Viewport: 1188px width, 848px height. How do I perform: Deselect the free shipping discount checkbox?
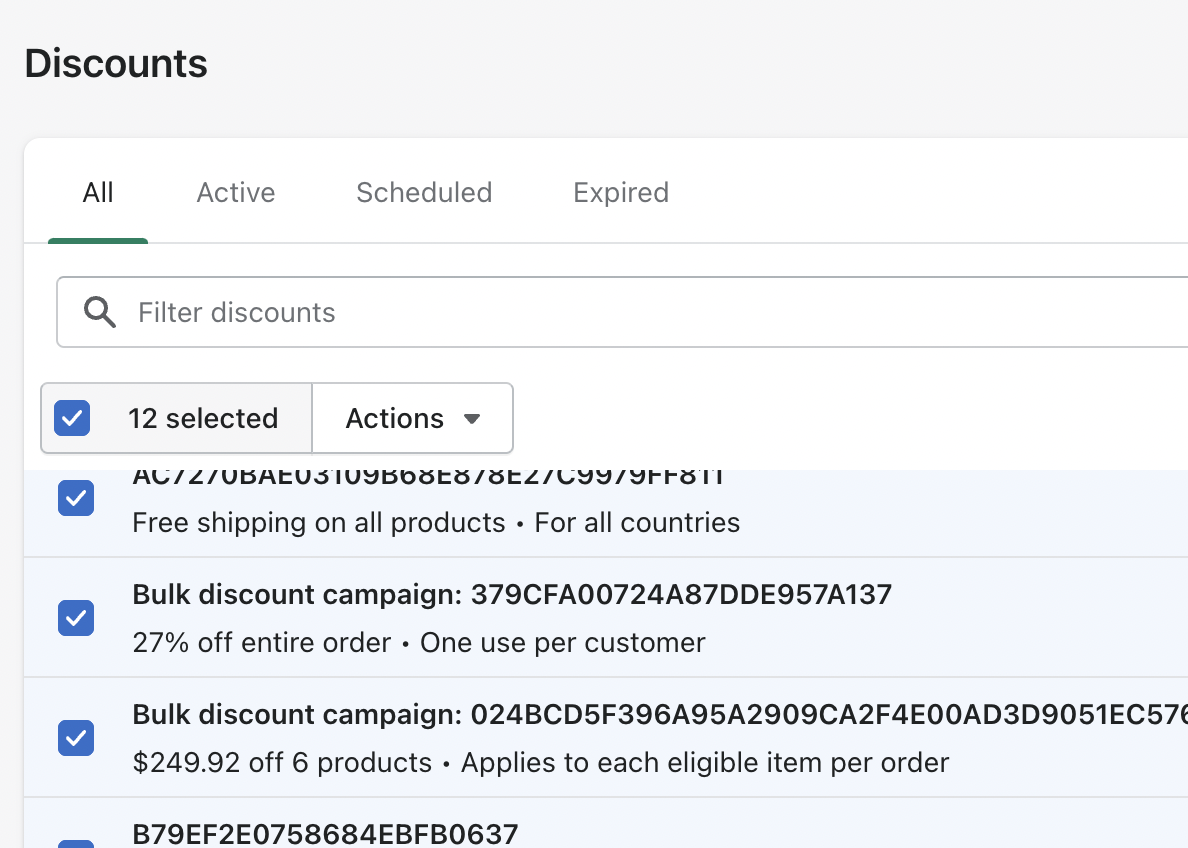76,498
